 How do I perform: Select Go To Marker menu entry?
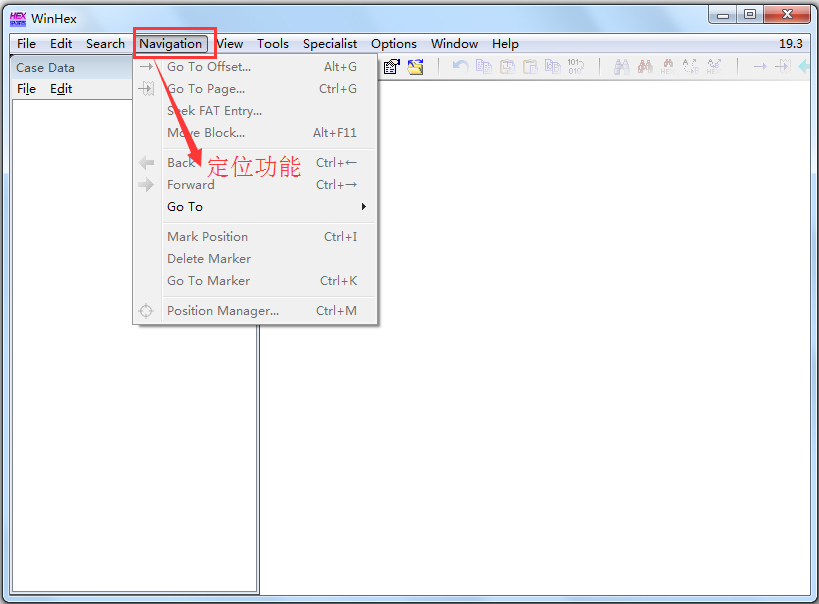255,281
